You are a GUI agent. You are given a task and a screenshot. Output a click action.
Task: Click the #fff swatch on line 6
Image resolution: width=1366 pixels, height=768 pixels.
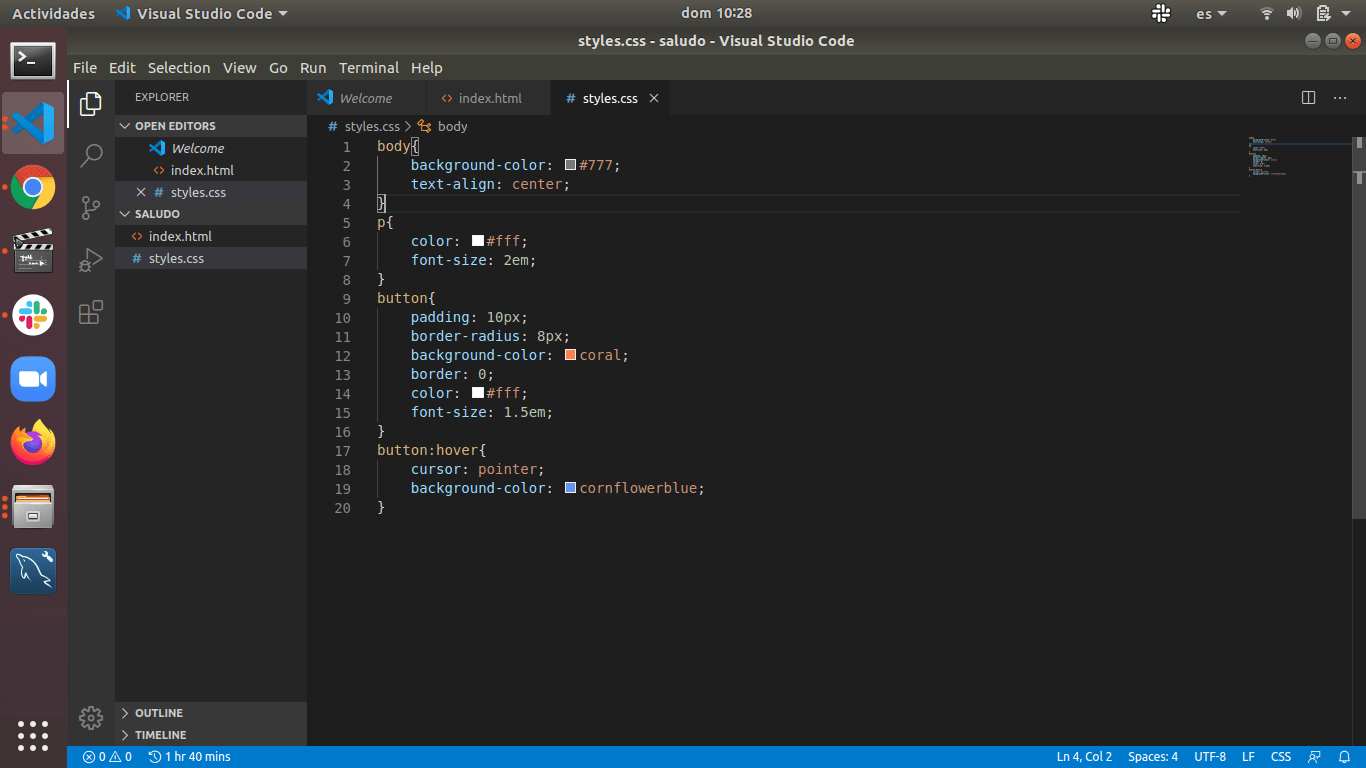coord(478,241)
